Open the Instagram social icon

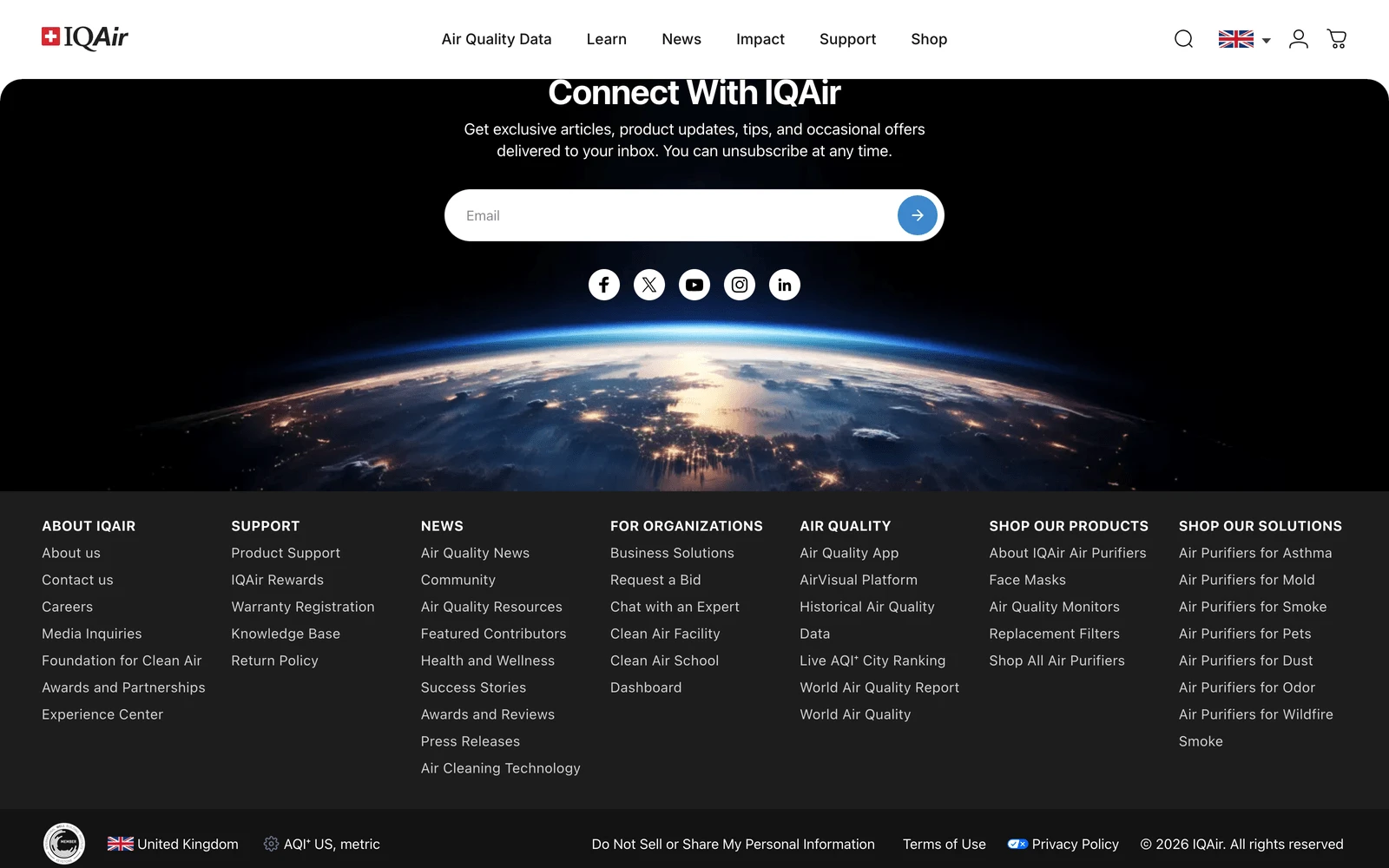point(740,285)
